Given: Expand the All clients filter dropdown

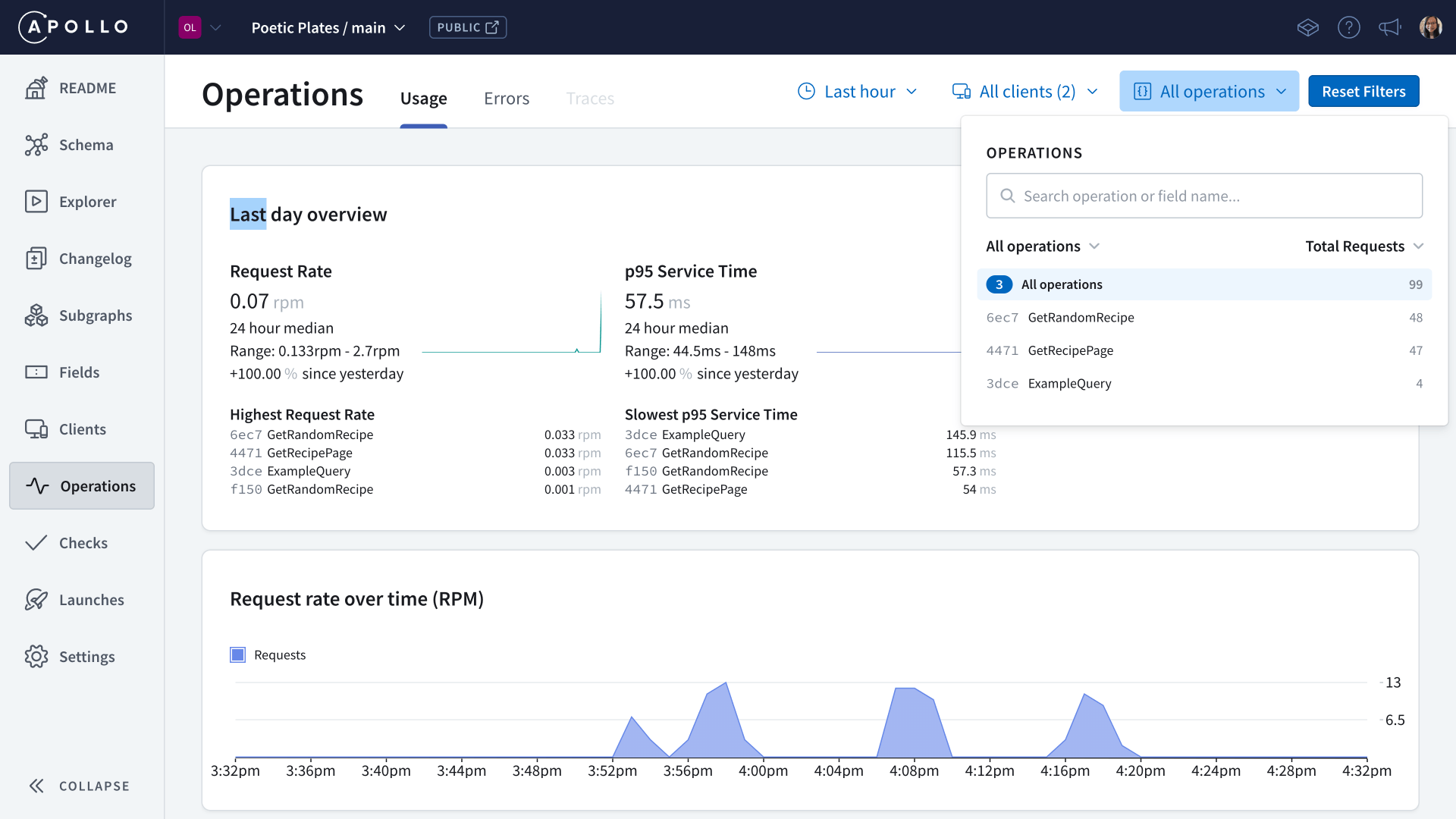Looking at the screenshot, I should (x=1025, y=91).
